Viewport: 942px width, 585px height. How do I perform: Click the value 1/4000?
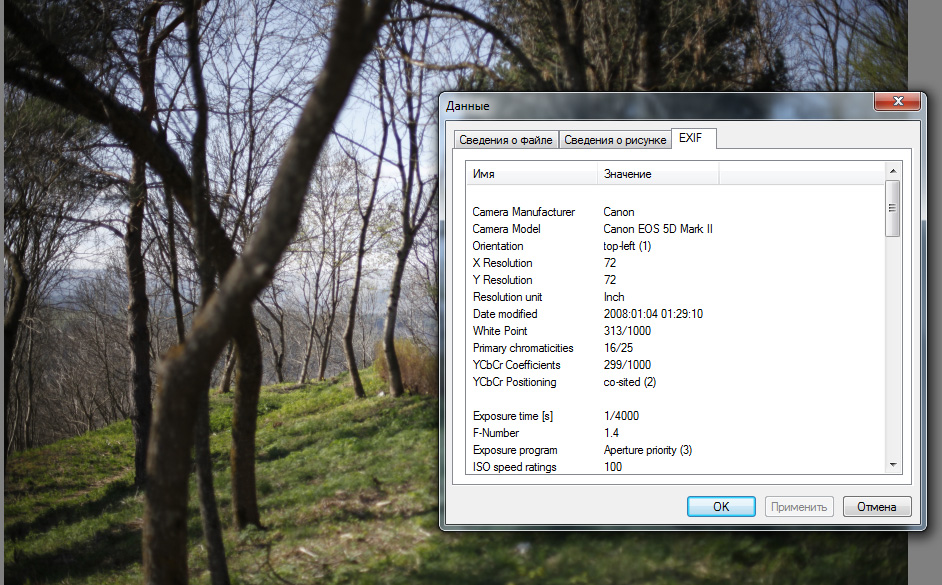(621, 416)
